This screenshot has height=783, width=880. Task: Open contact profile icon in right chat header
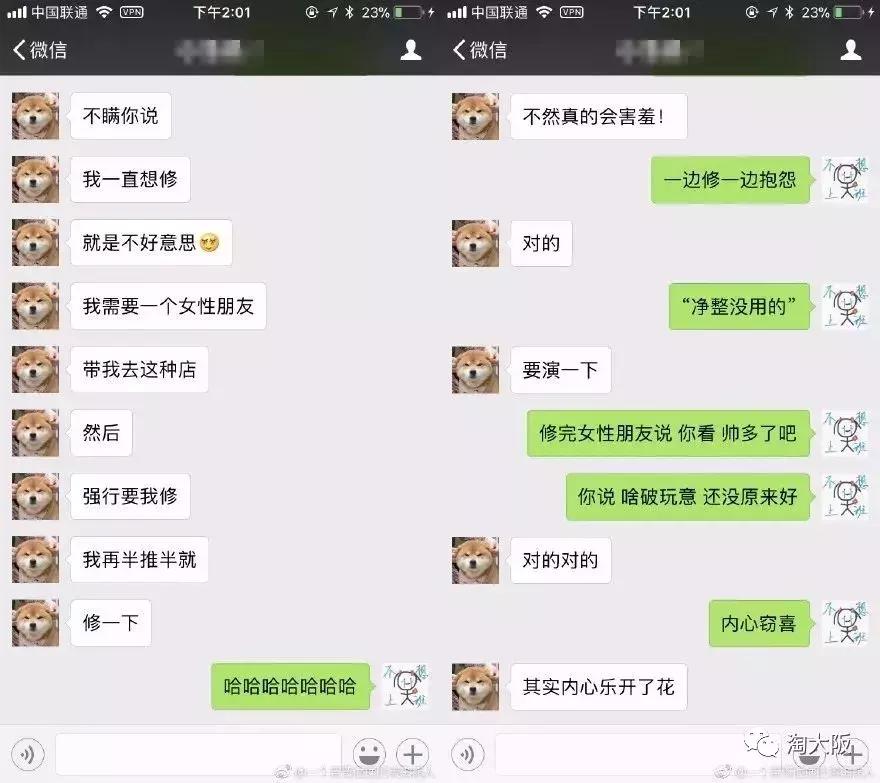pos(851,50)
